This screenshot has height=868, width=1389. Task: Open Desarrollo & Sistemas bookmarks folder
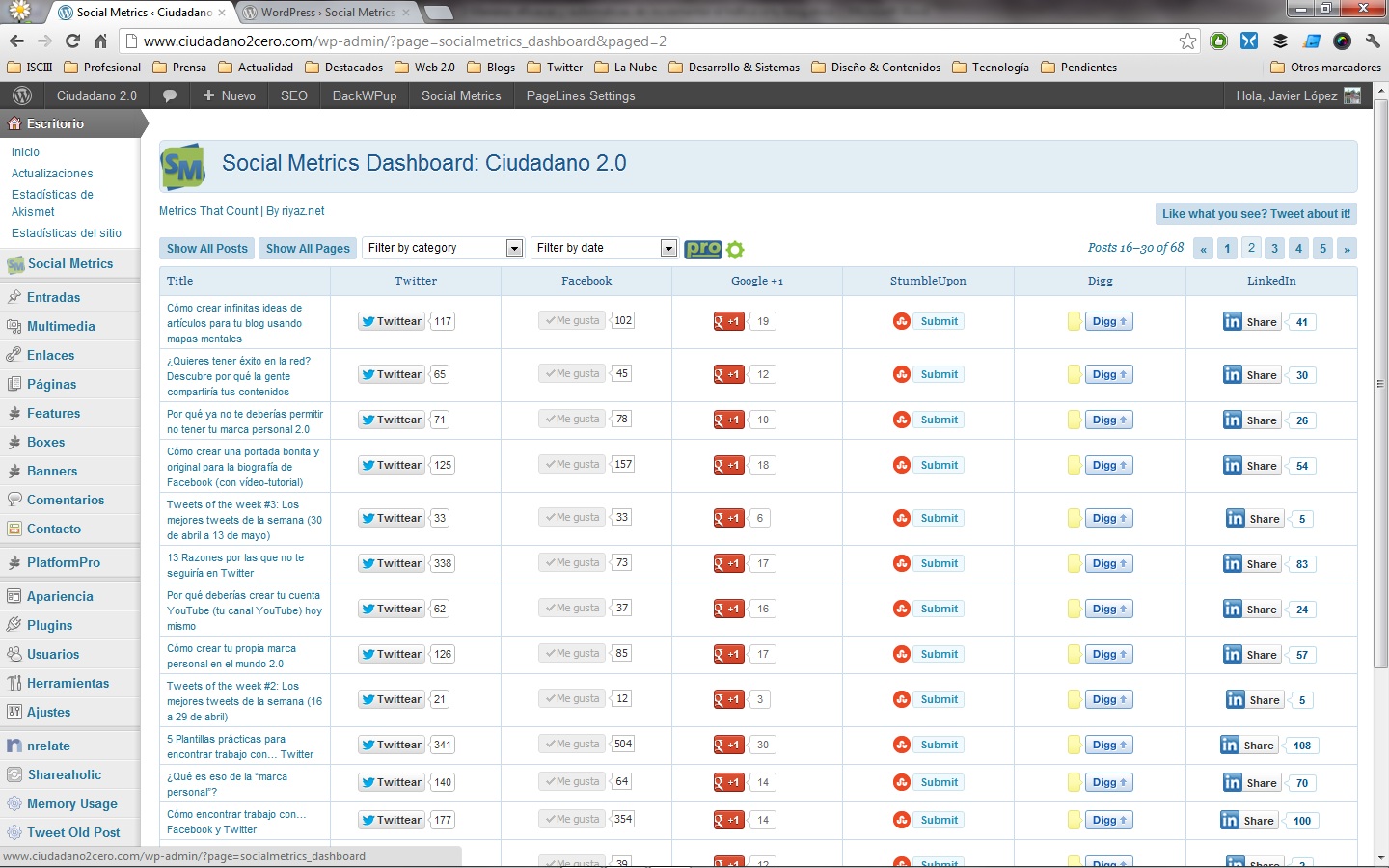733,68
